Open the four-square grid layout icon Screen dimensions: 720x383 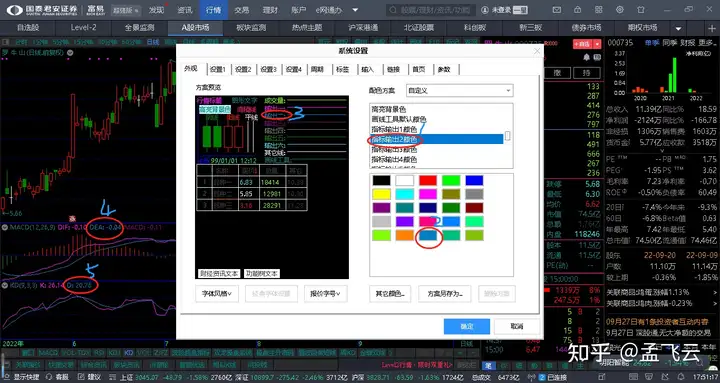point(598,10)
